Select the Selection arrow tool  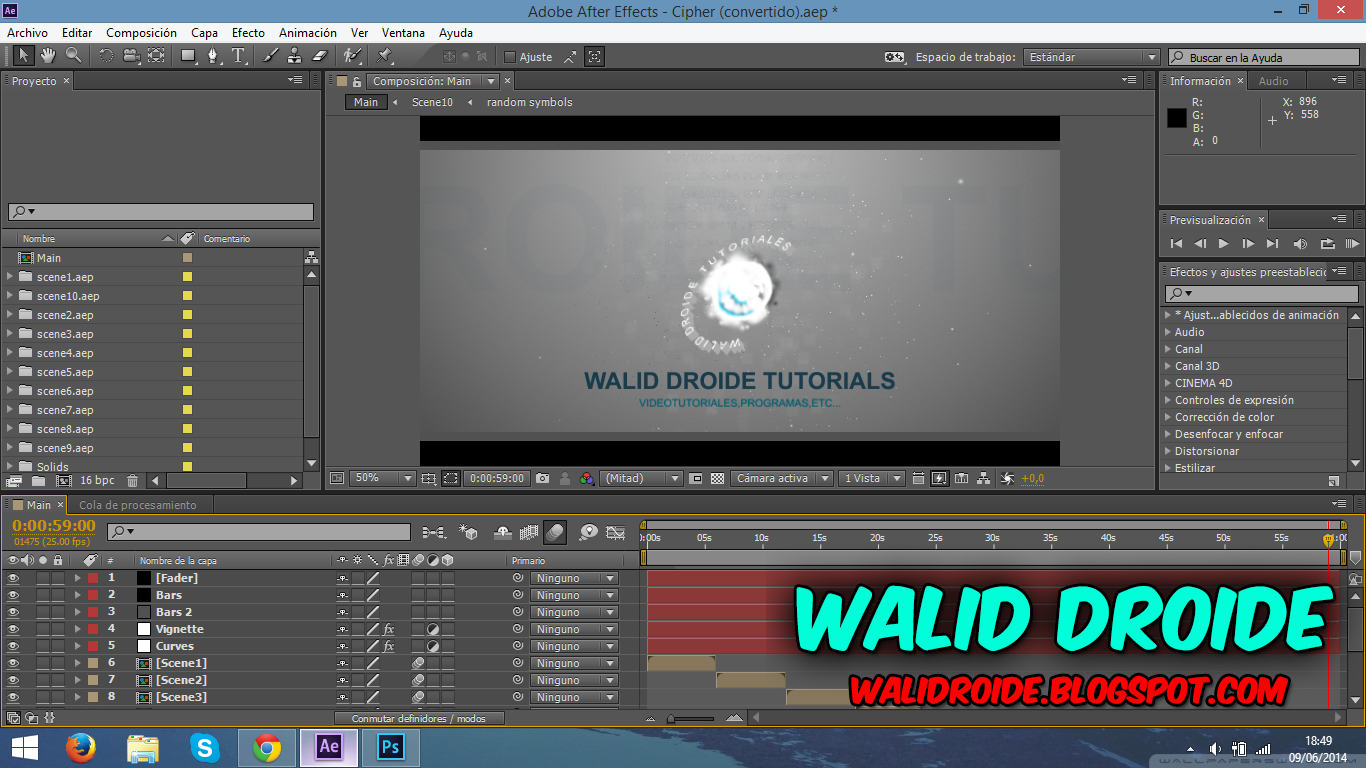click(23, 56)
